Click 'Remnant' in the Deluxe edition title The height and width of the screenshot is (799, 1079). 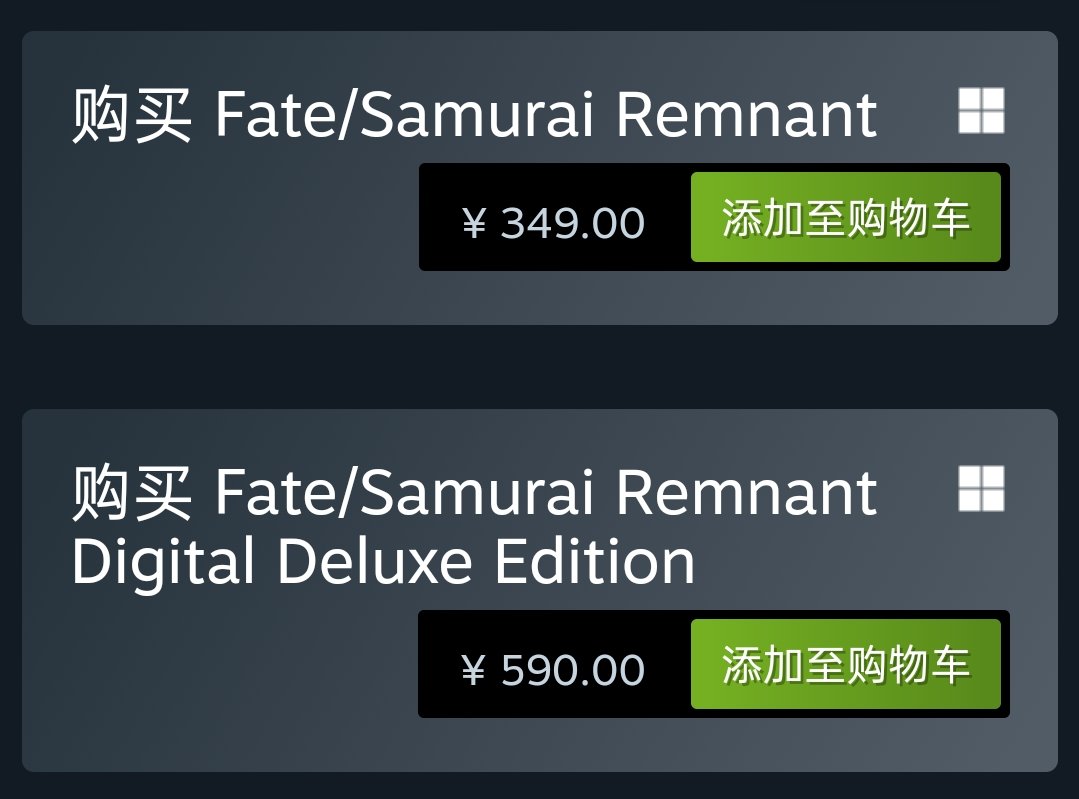(x=746, y=493)
